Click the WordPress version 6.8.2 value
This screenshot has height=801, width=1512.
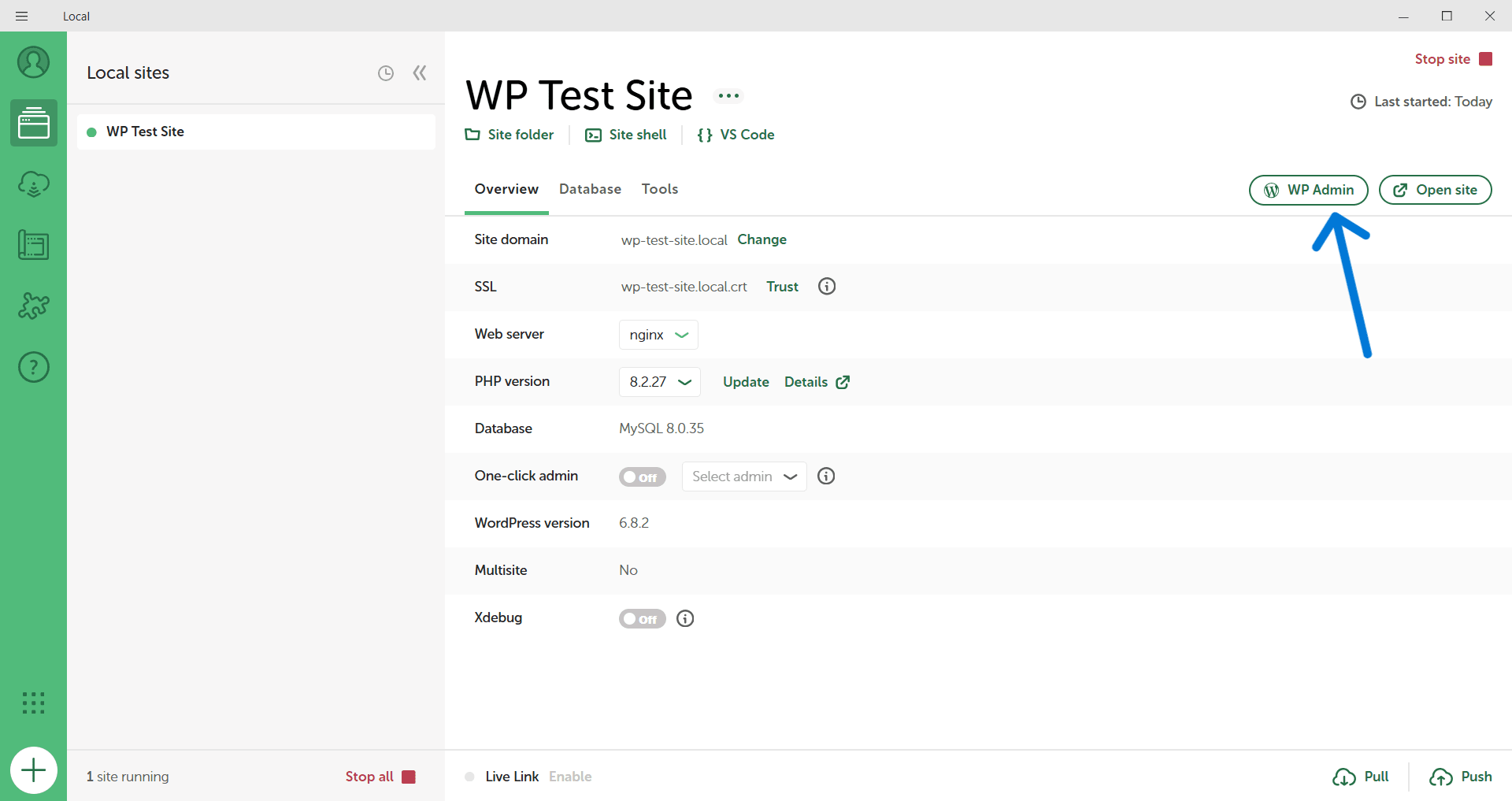634,523
